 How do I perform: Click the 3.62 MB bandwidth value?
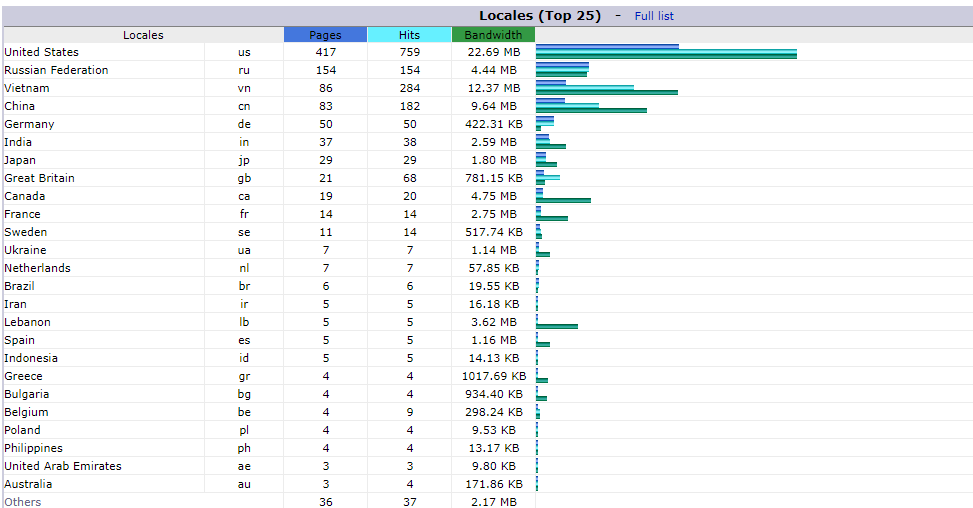coord(494,322)
